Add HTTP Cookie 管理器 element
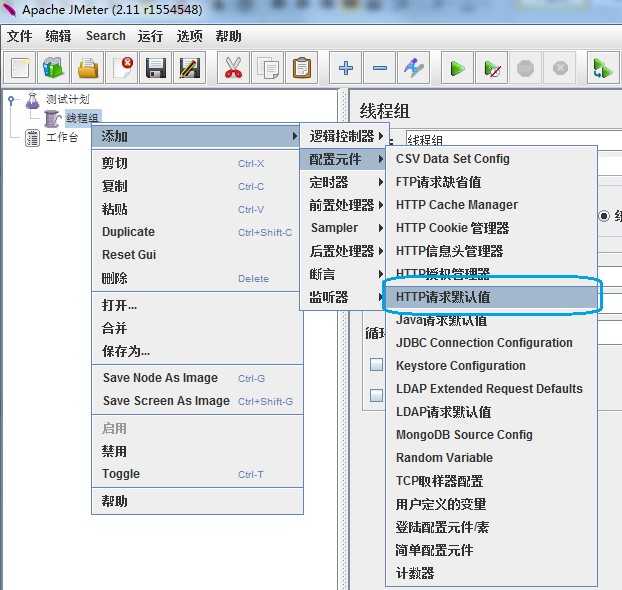The width and height of the screenshot is (622, 590). [491, 228]
